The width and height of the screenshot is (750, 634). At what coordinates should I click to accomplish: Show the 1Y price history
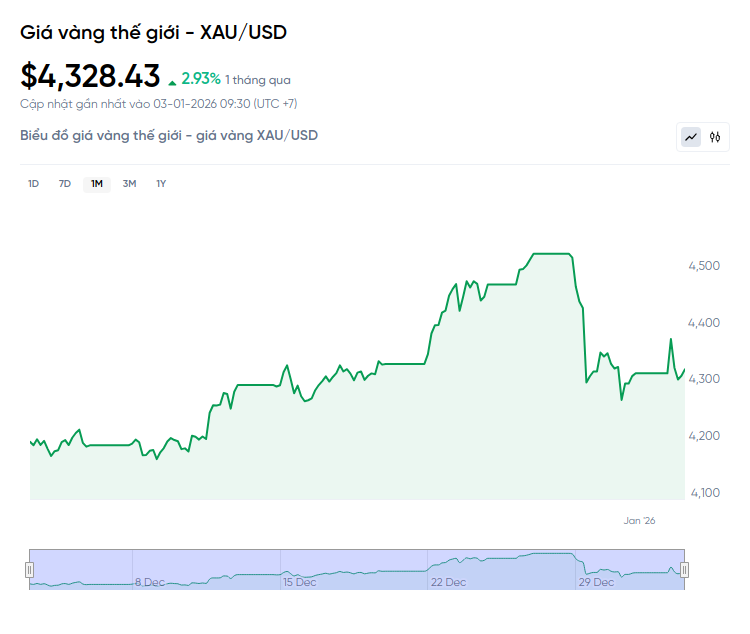tap(161, 184)
